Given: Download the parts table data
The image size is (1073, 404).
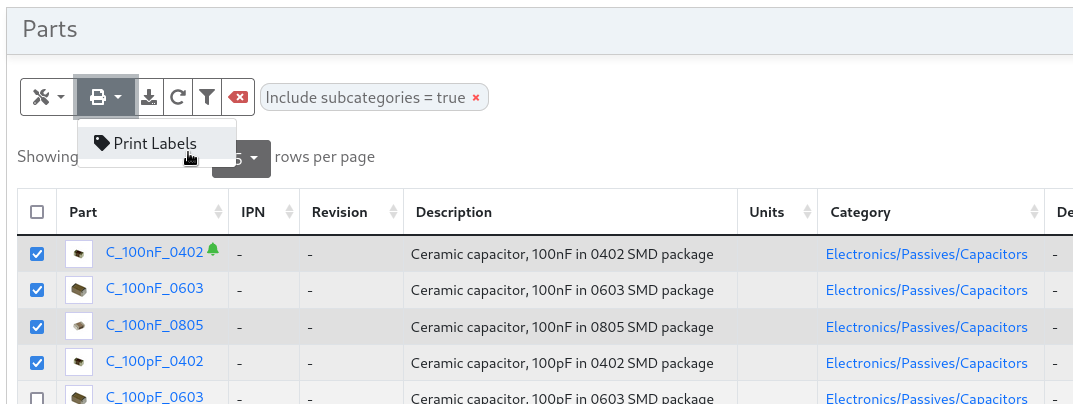Looking at the screenshot, I should click(x=149, y=97).
